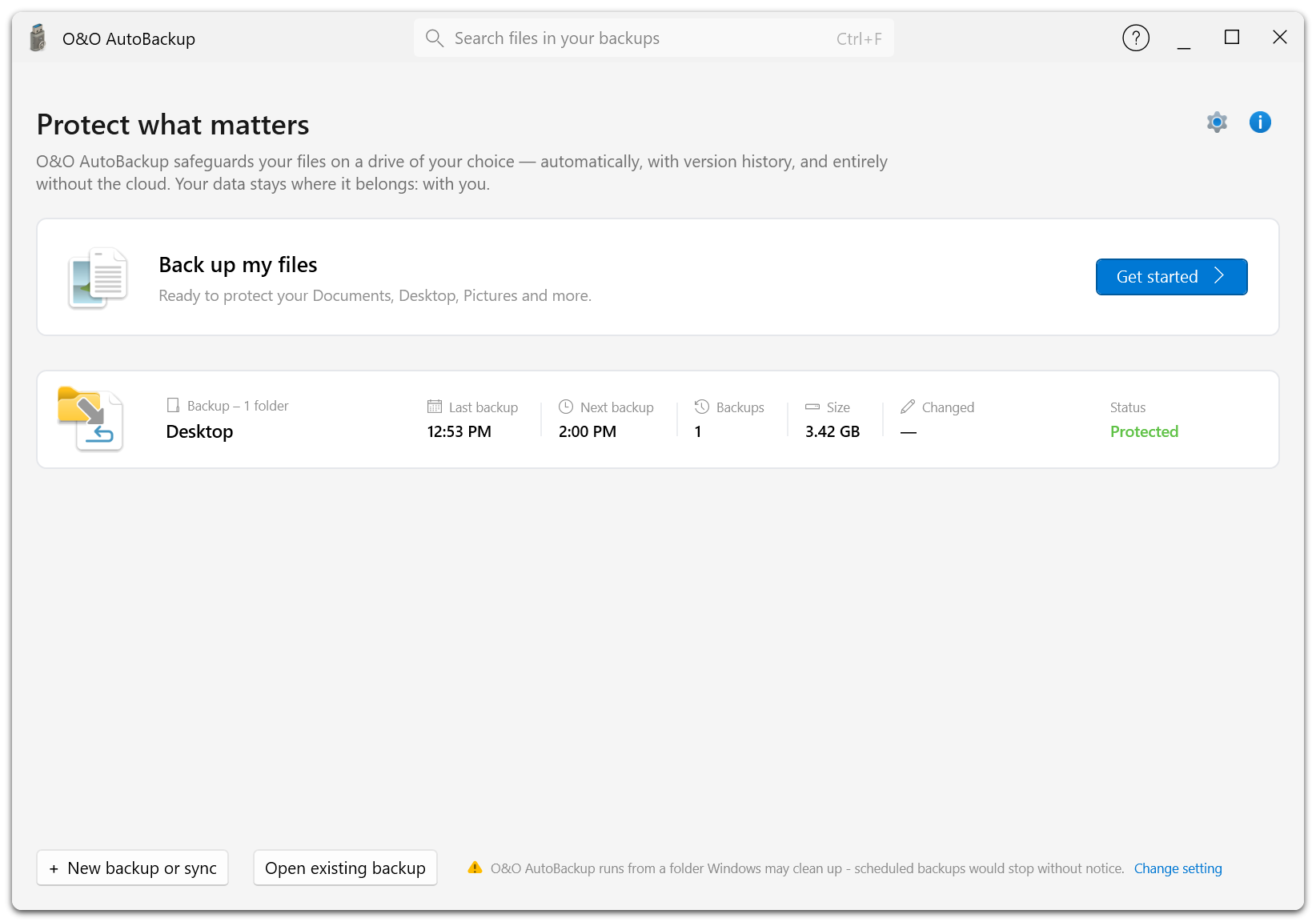
Task: Click the O&O AutoBackup app logo
Action: click(38, 38)
